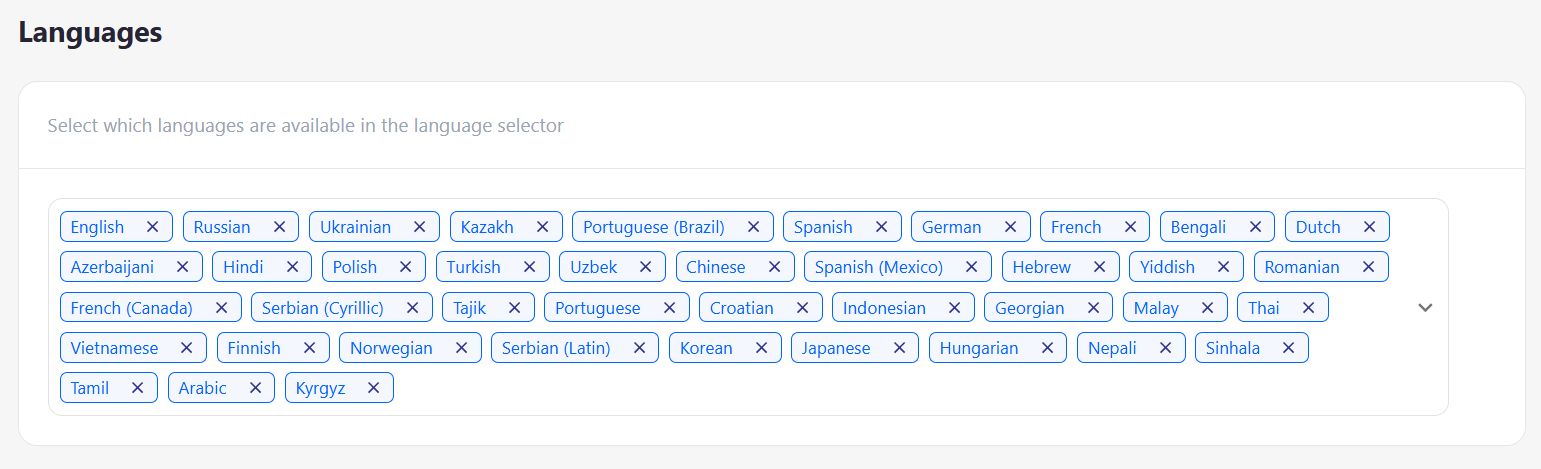Click the Ukrainian tag label
Viewport: 1541px width, 469px height.
click(x=355, y=227)
